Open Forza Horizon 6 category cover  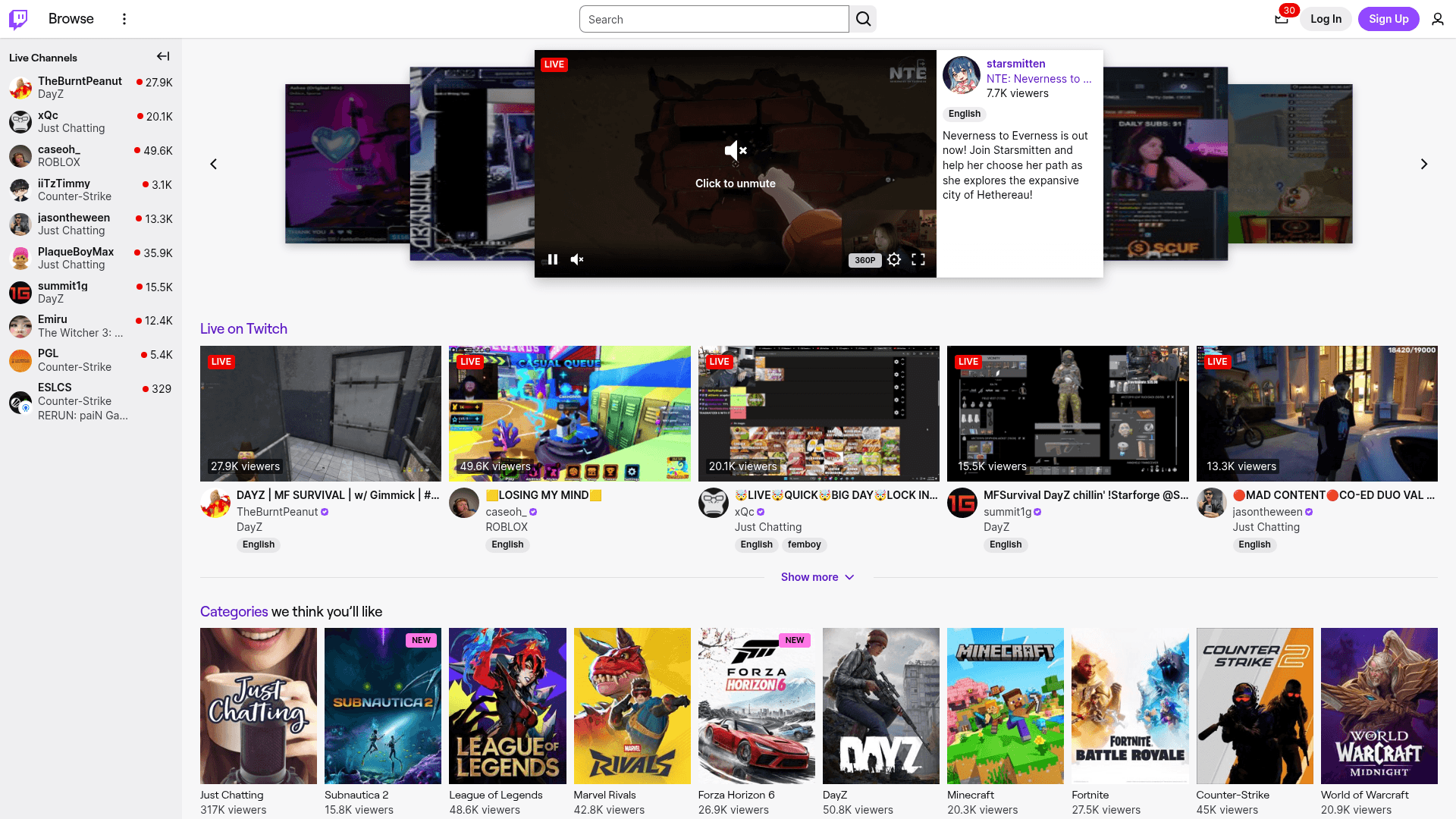point(757,706)
